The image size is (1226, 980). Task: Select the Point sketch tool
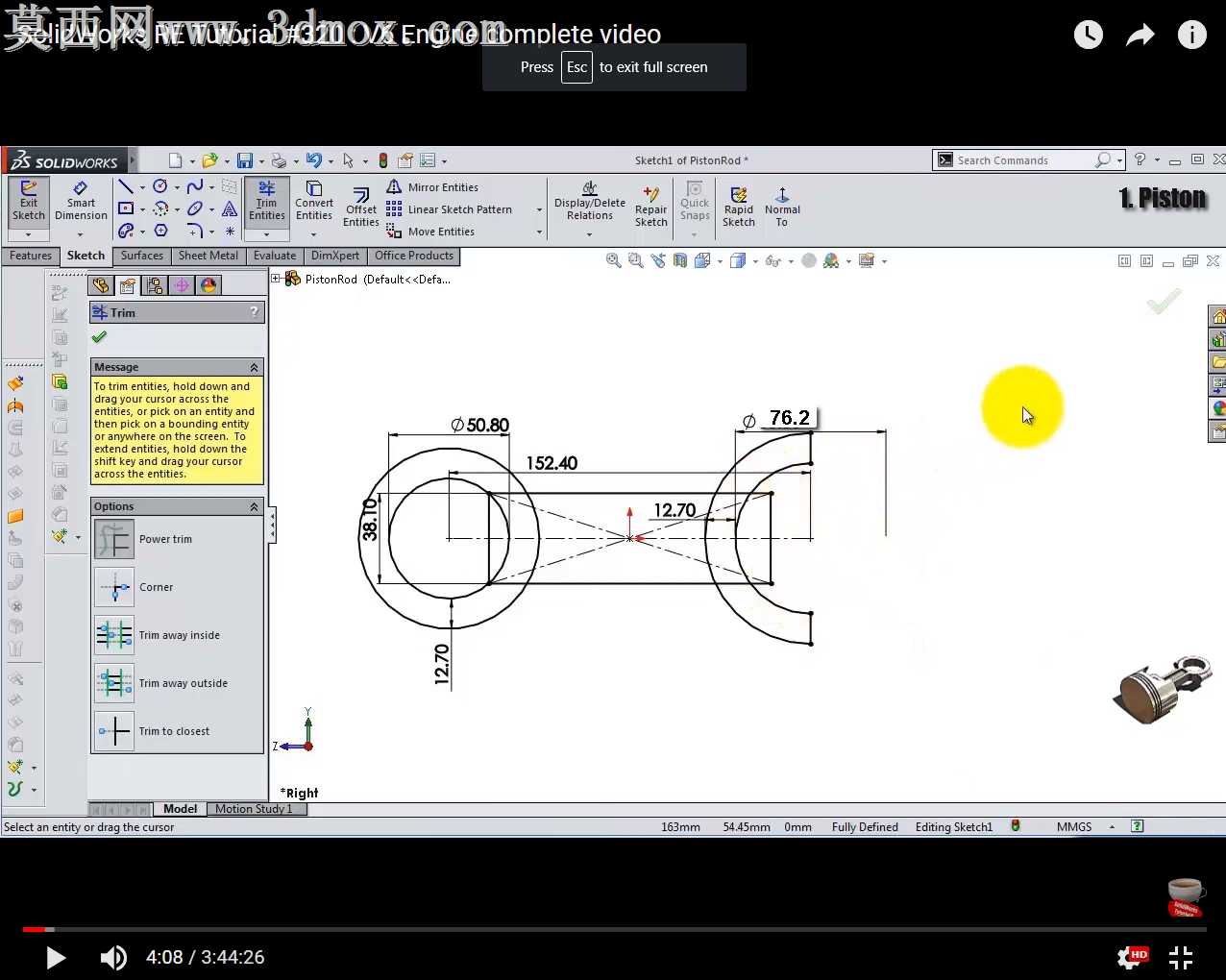click(x=230, y=231)
